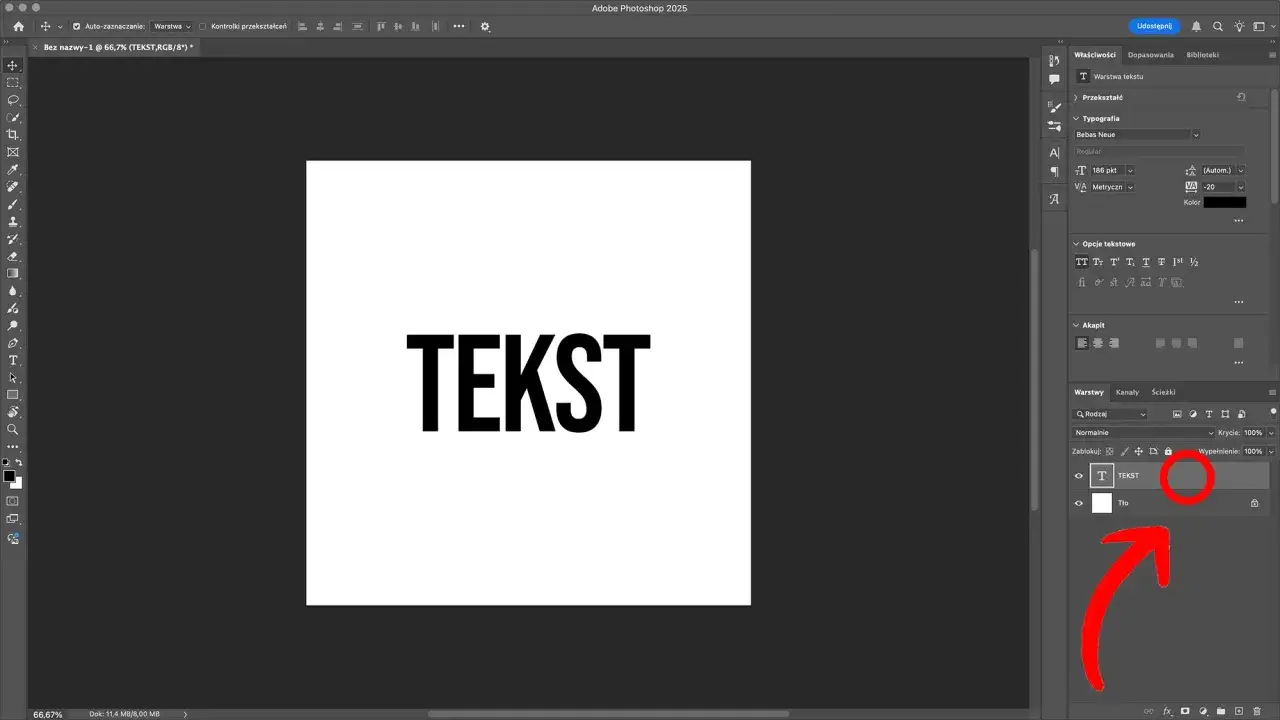Add a new layer mask

[1185, 711]
